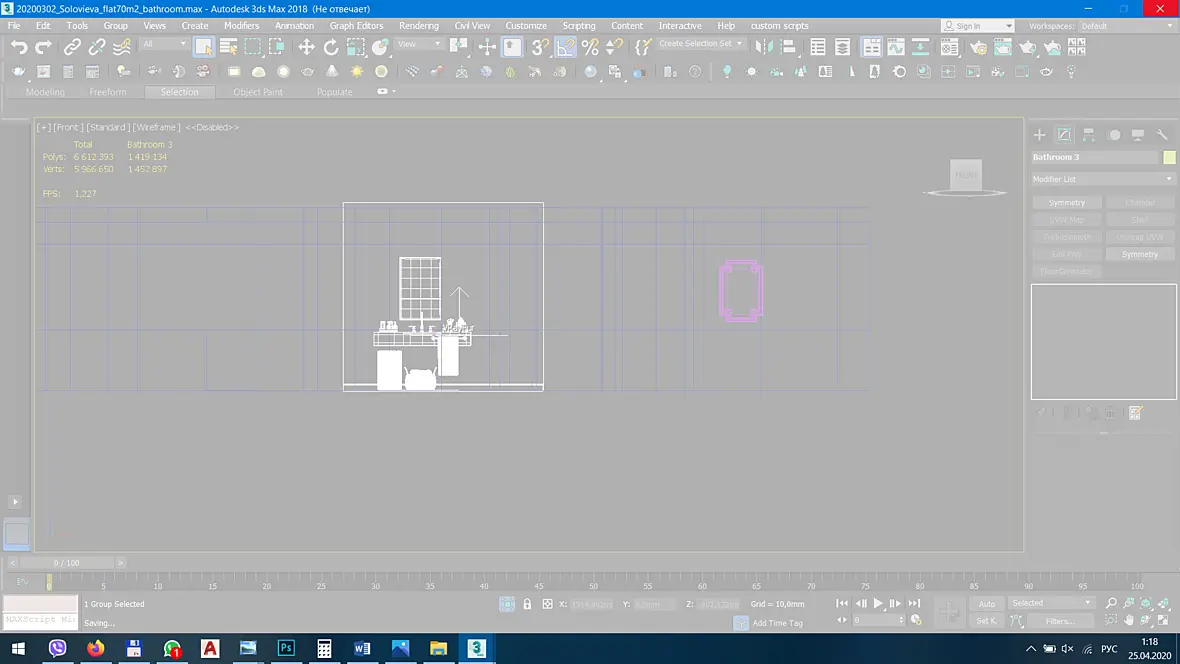
Task: Click the Undo arrow icon
Action: [x=19, y=47]
